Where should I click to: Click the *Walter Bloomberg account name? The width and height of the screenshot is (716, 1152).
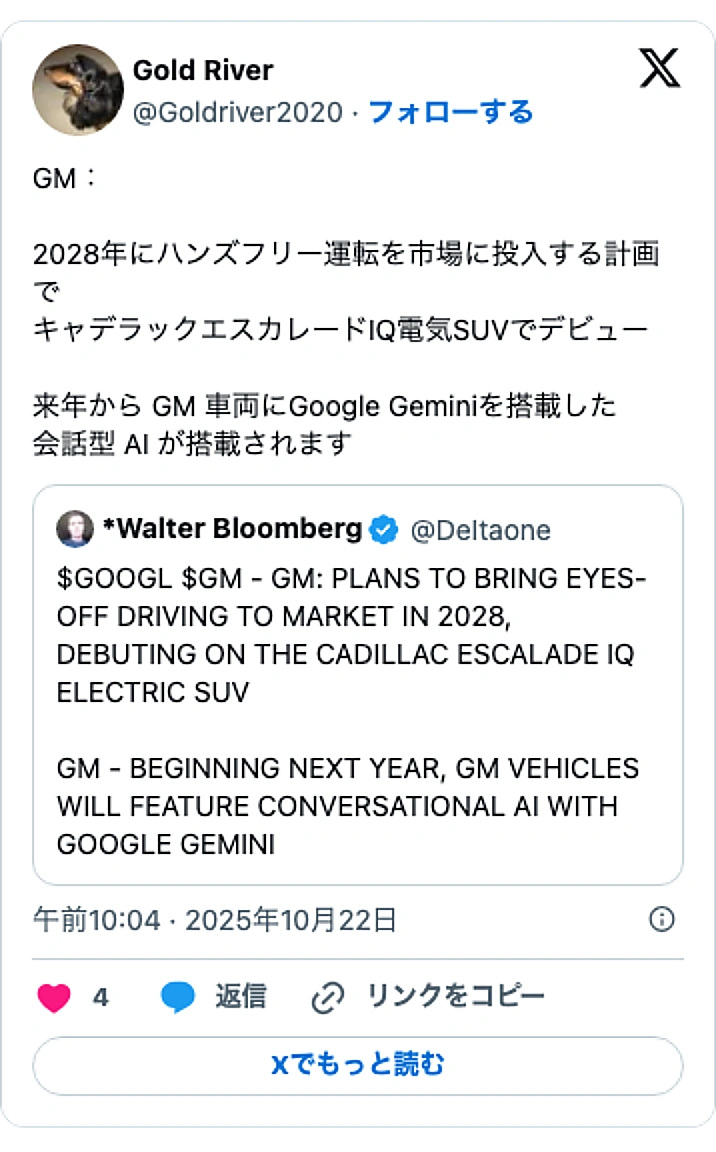click(x=232, y=529)
